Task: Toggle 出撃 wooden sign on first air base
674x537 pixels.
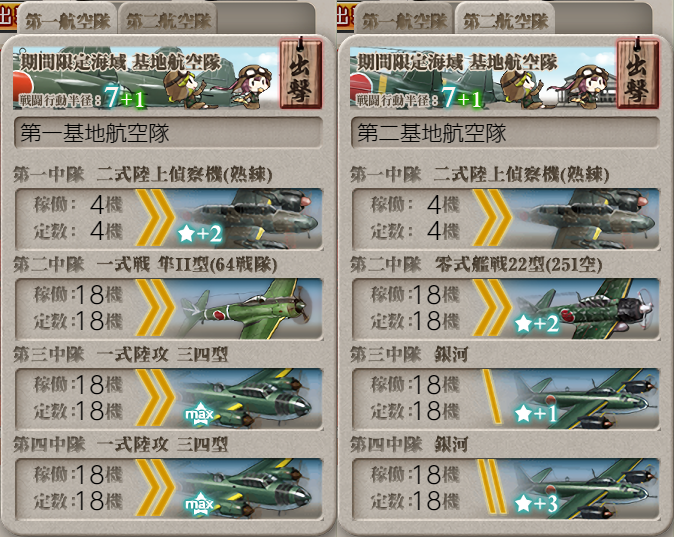Action: [300, 73]
